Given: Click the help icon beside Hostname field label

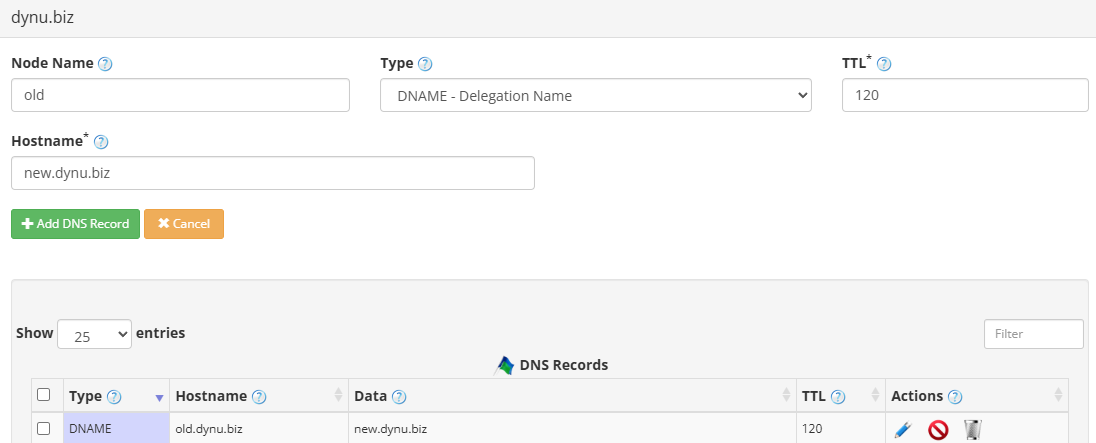Looking at the screenshot, I should [x=101, y=142].
